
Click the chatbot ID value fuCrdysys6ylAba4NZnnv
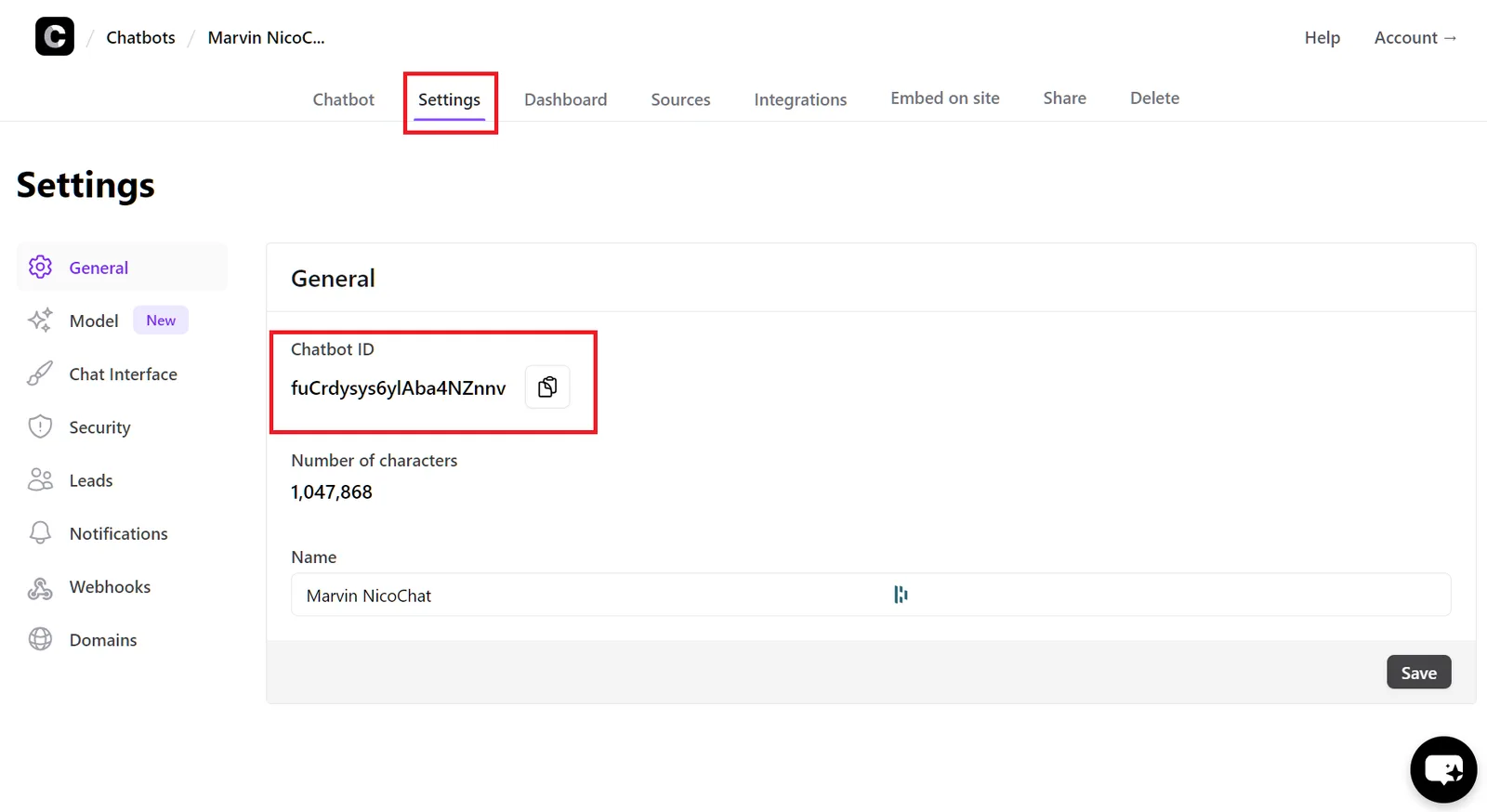click(x=398, y=388)
